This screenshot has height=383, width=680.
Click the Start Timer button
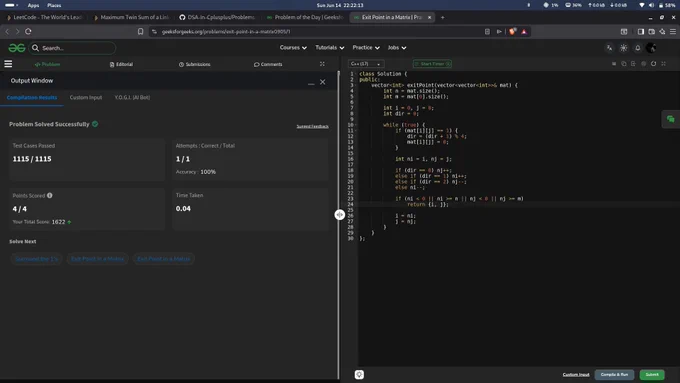[432, 64]
